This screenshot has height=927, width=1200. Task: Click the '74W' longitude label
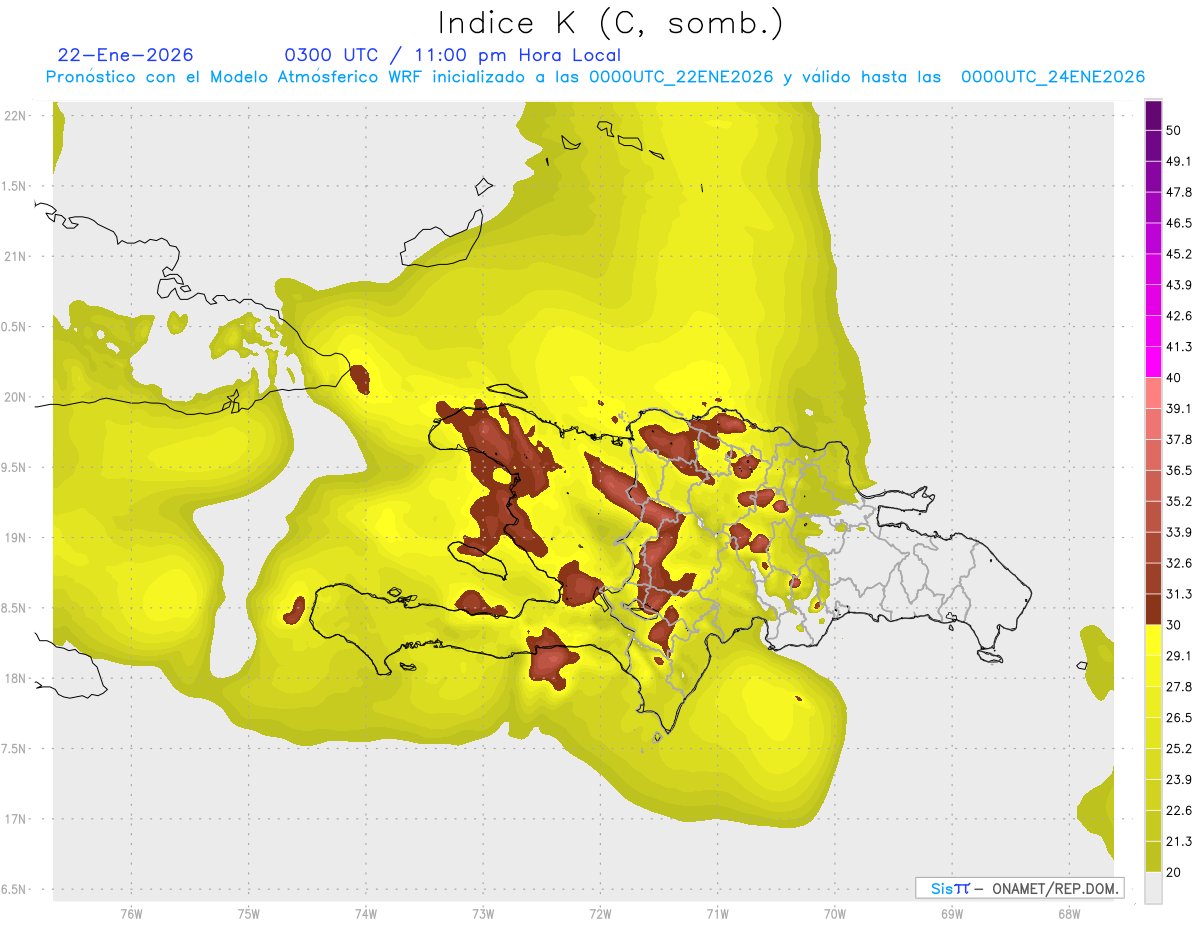point(365,915)
